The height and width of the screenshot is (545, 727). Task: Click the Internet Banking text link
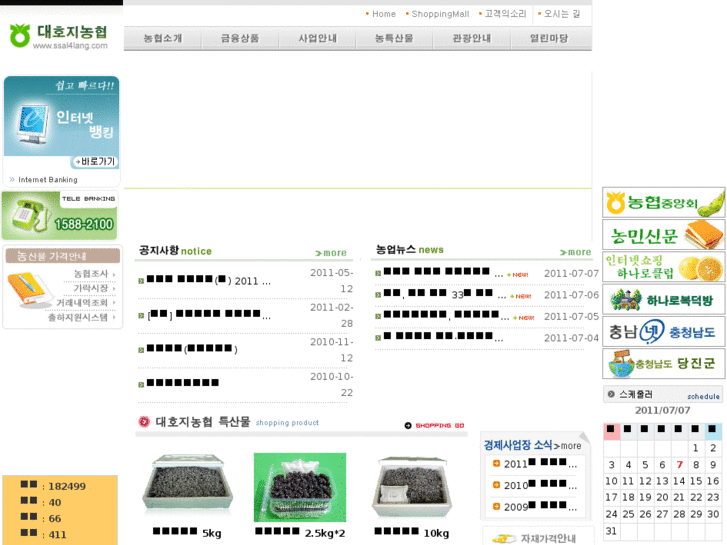pos(48,180)
